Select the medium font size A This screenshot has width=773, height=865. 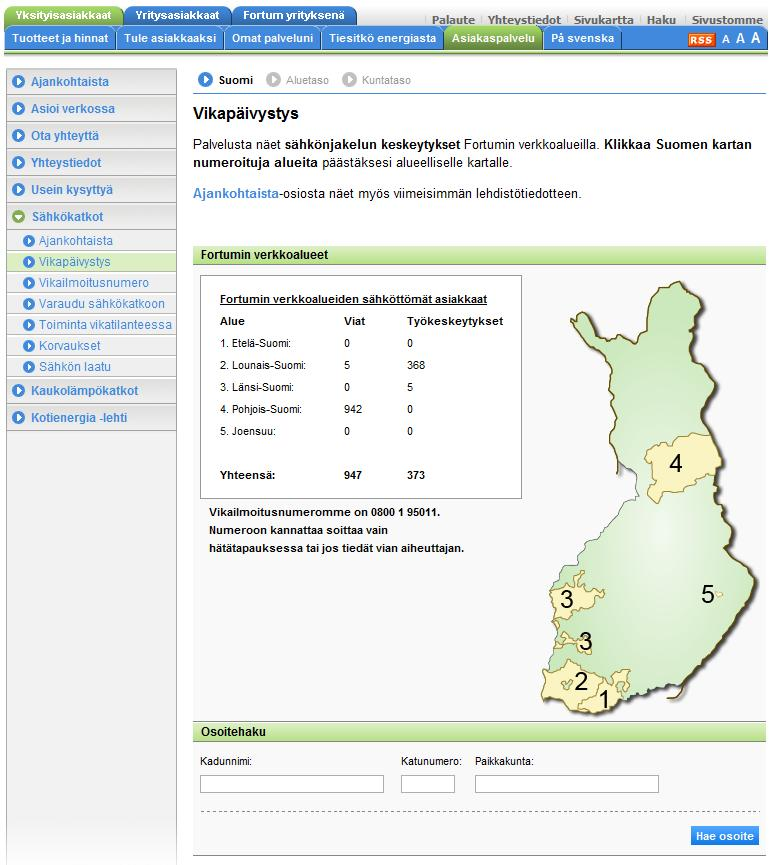tap(740, 39)
